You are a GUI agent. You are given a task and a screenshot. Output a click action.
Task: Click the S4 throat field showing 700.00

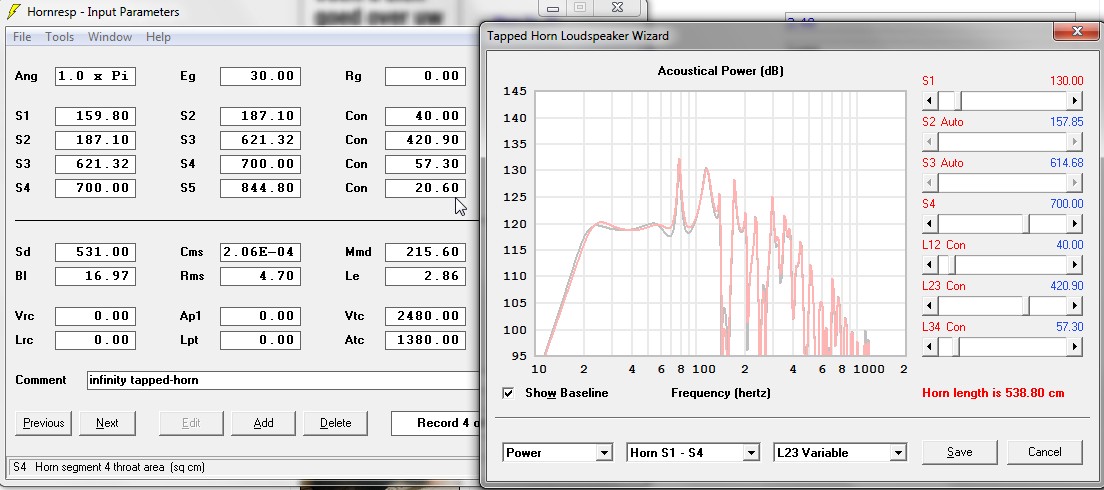coord(95,188)
